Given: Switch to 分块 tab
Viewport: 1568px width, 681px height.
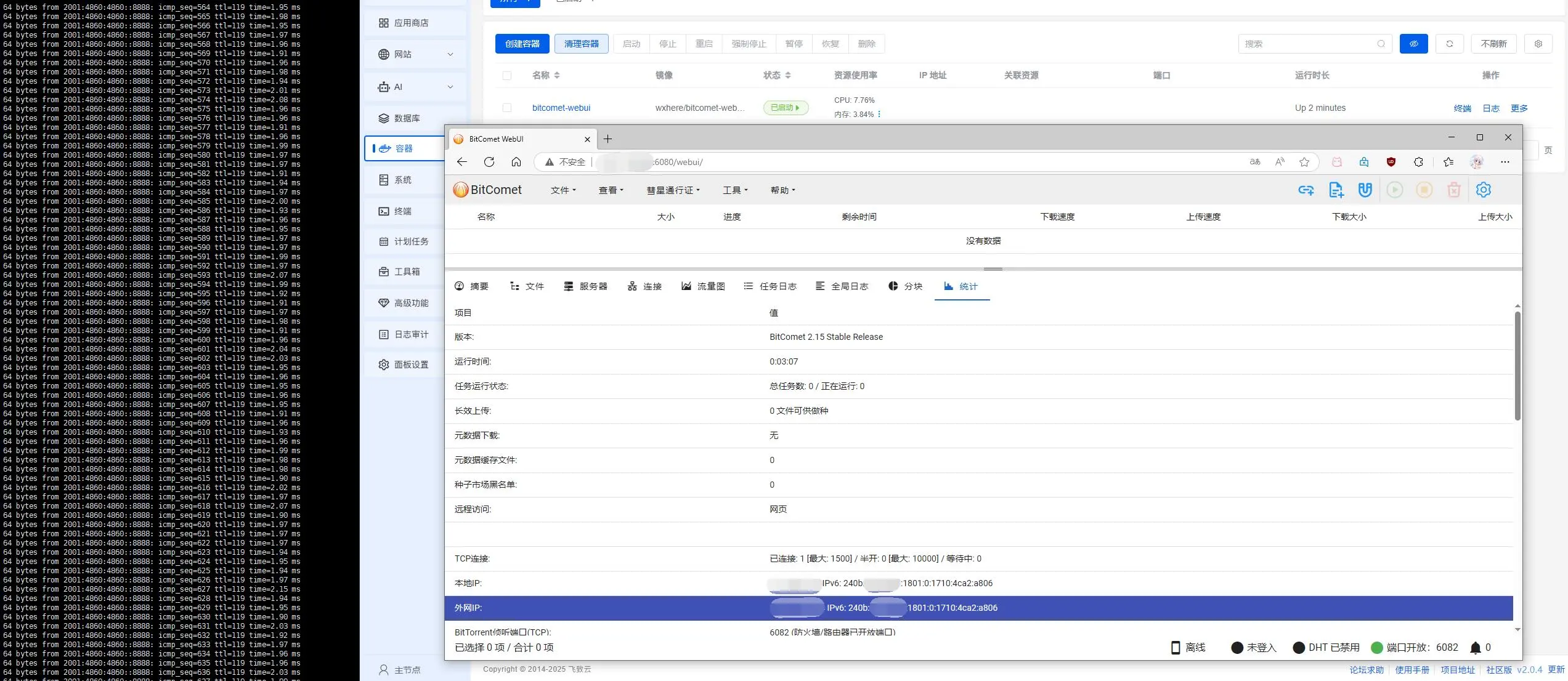Looking at the screenshot, I should click(x=905, y=286).
